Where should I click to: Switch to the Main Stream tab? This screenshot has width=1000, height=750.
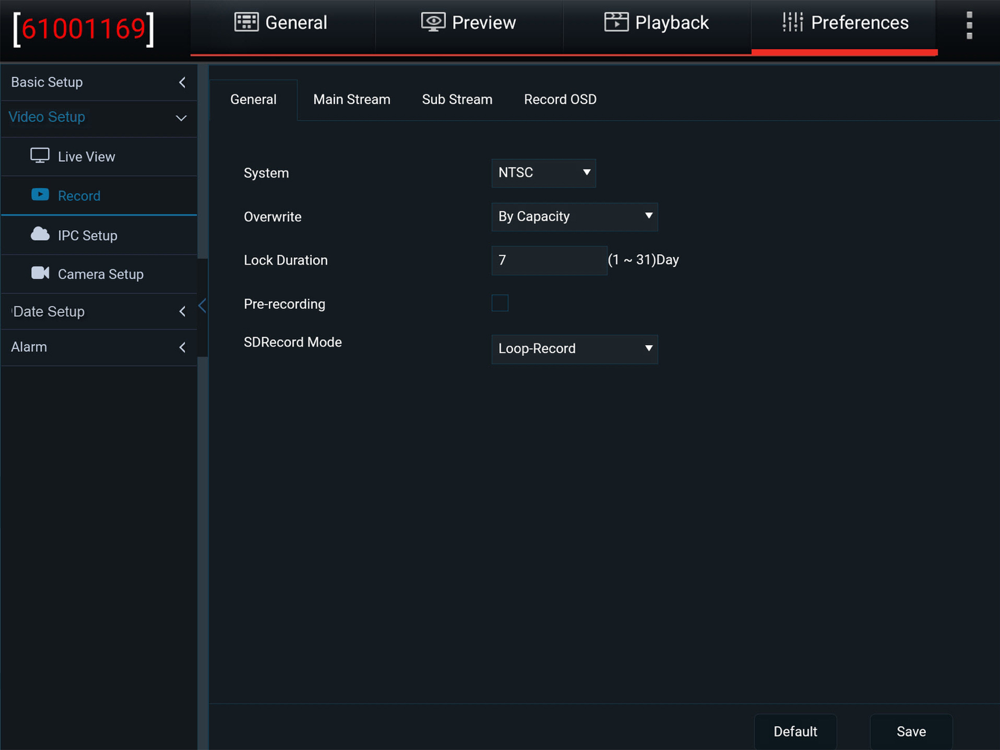351,100
